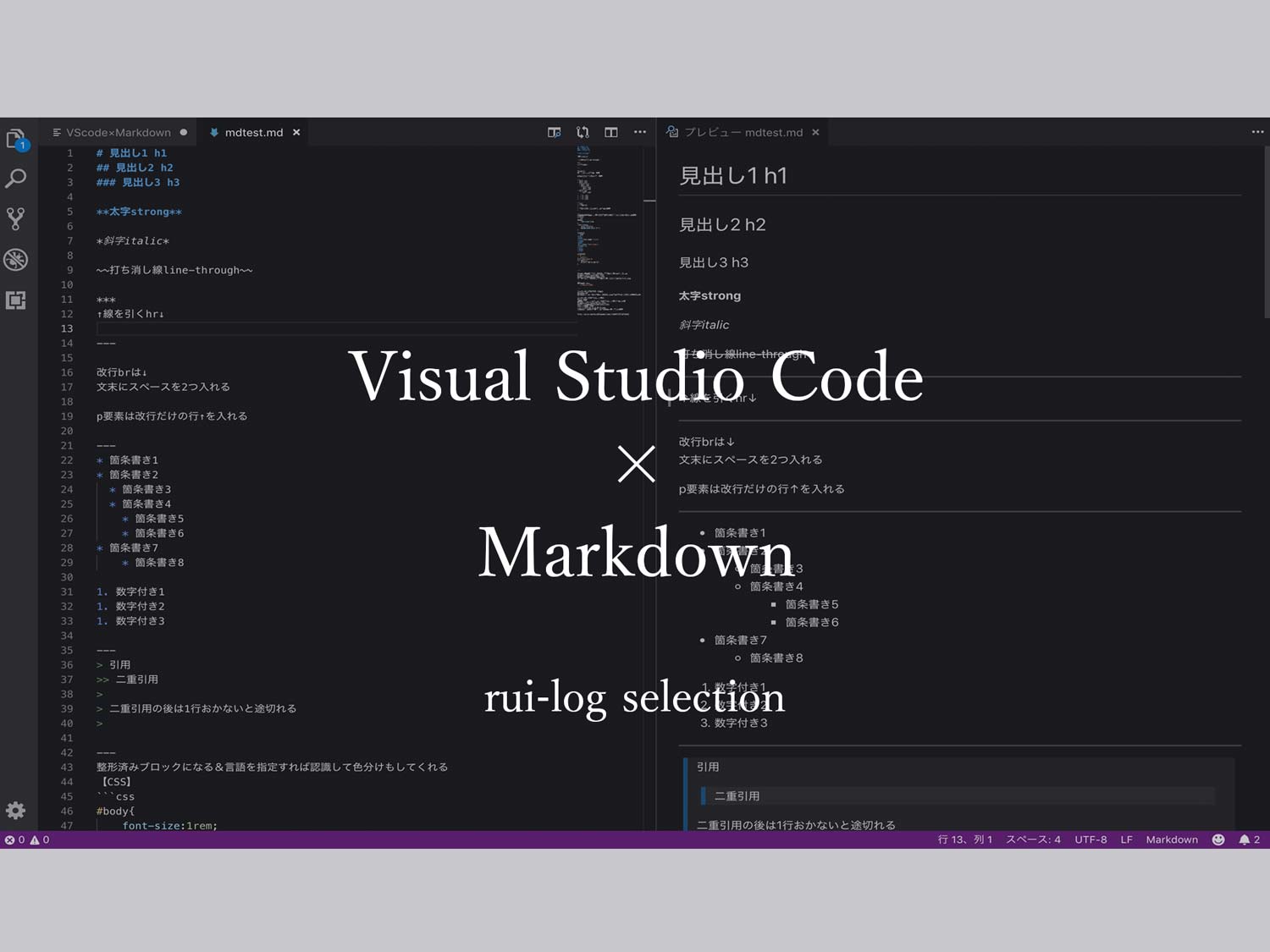Click the editor minimap overview
This screenshot has height=952, width=1270.
(x=610, y=233)
